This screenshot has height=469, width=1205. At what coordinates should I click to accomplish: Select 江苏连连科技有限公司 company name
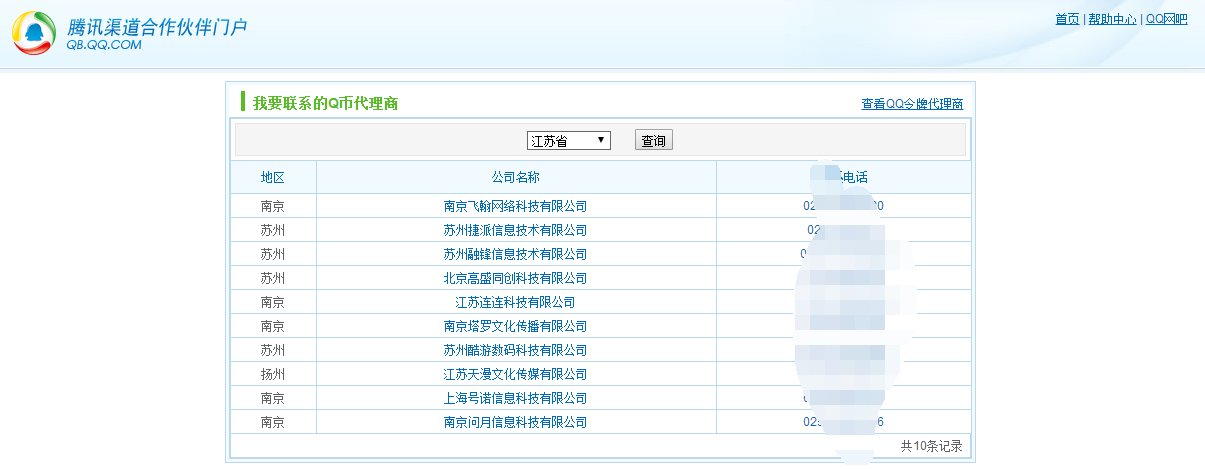click(515, 302)
